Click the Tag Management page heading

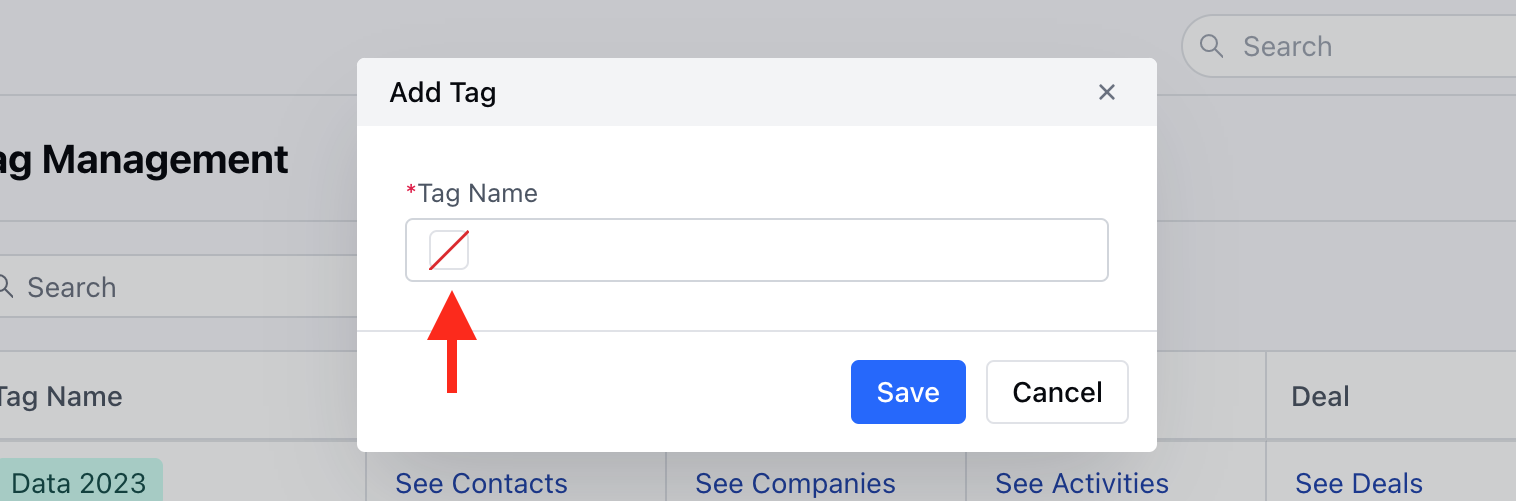pyautogui.click(x=144, y=159)
